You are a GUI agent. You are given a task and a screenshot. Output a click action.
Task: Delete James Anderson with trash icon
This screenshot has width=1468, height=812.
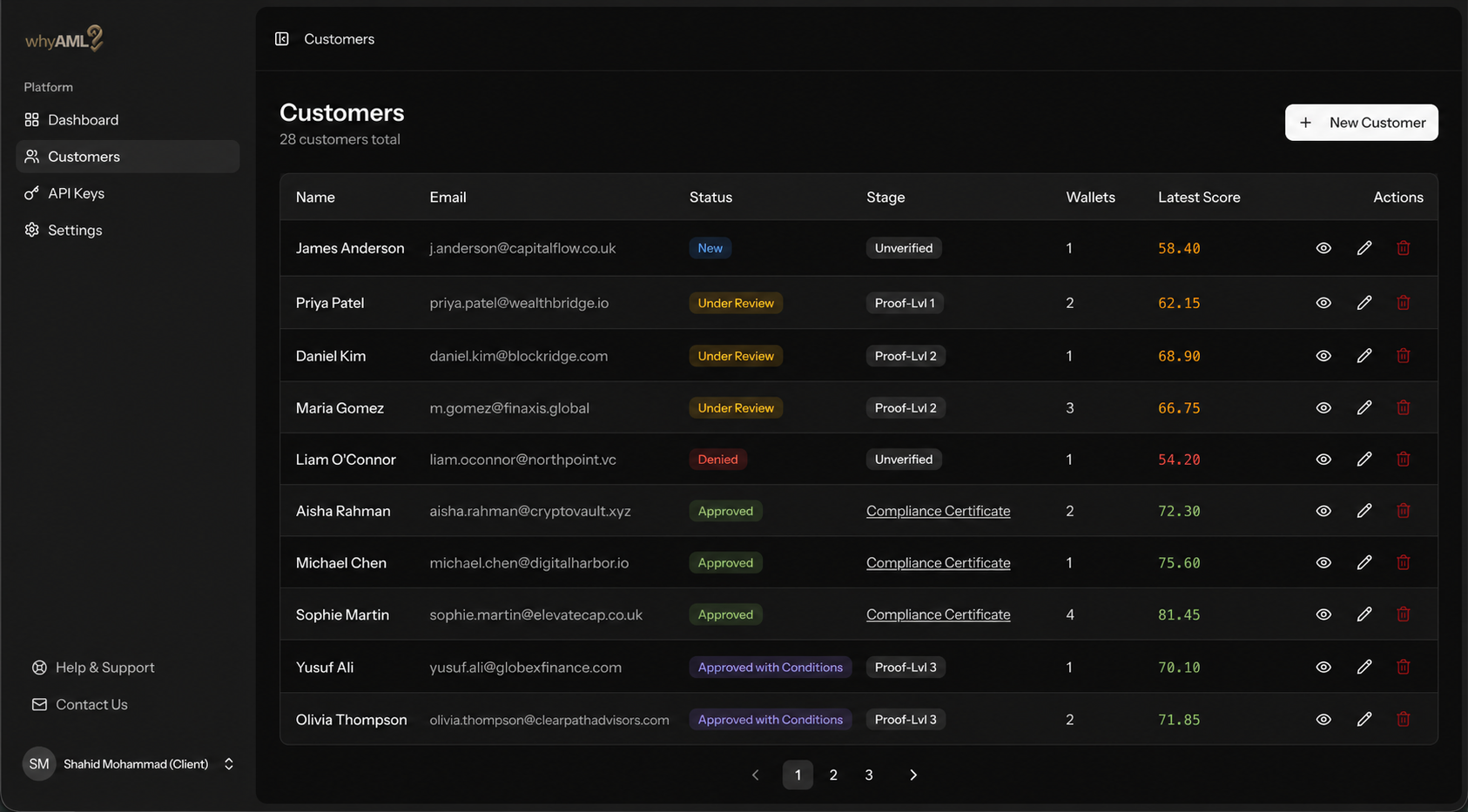pos(1404,248)
